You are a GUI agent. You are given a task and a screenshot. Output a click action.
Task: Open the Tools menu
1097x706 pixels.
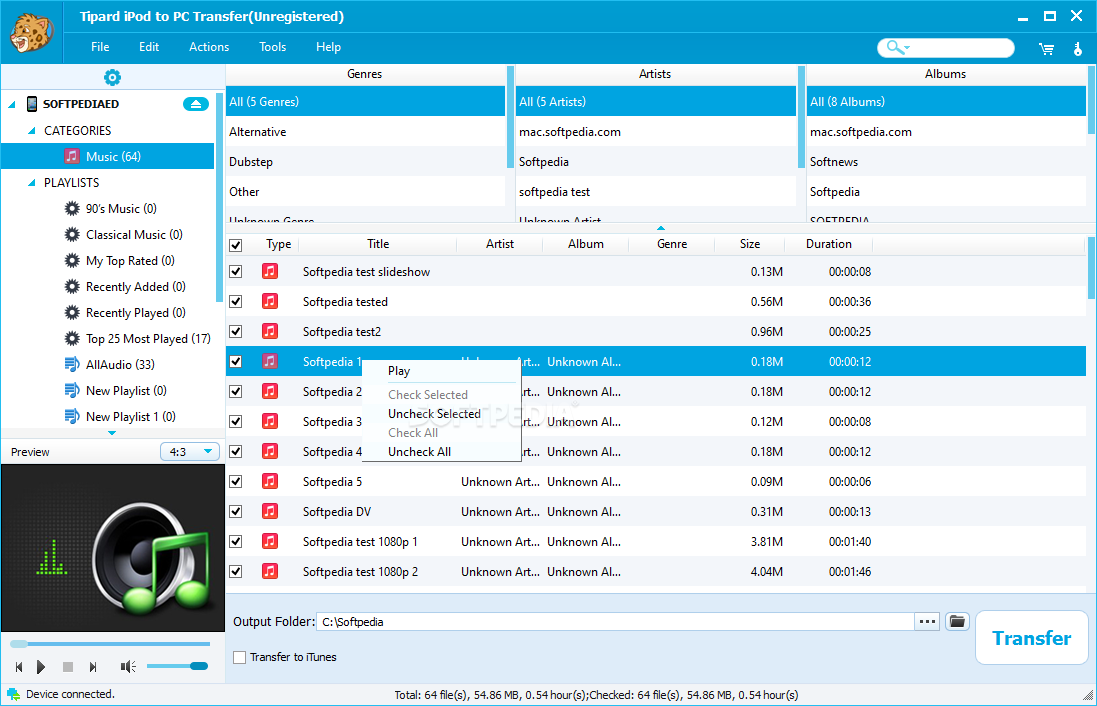coord(272,47)
